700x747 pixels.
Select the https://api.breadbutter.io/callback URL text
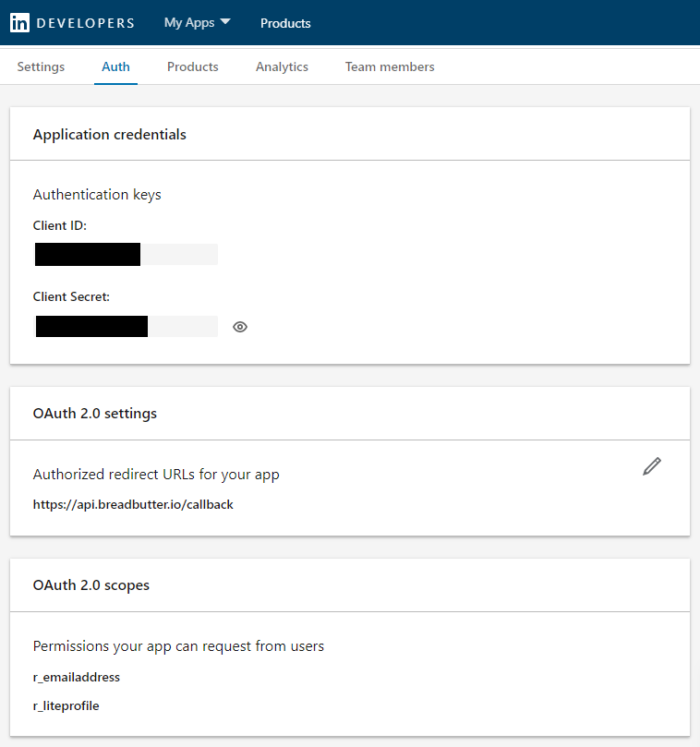click(133, 505)
